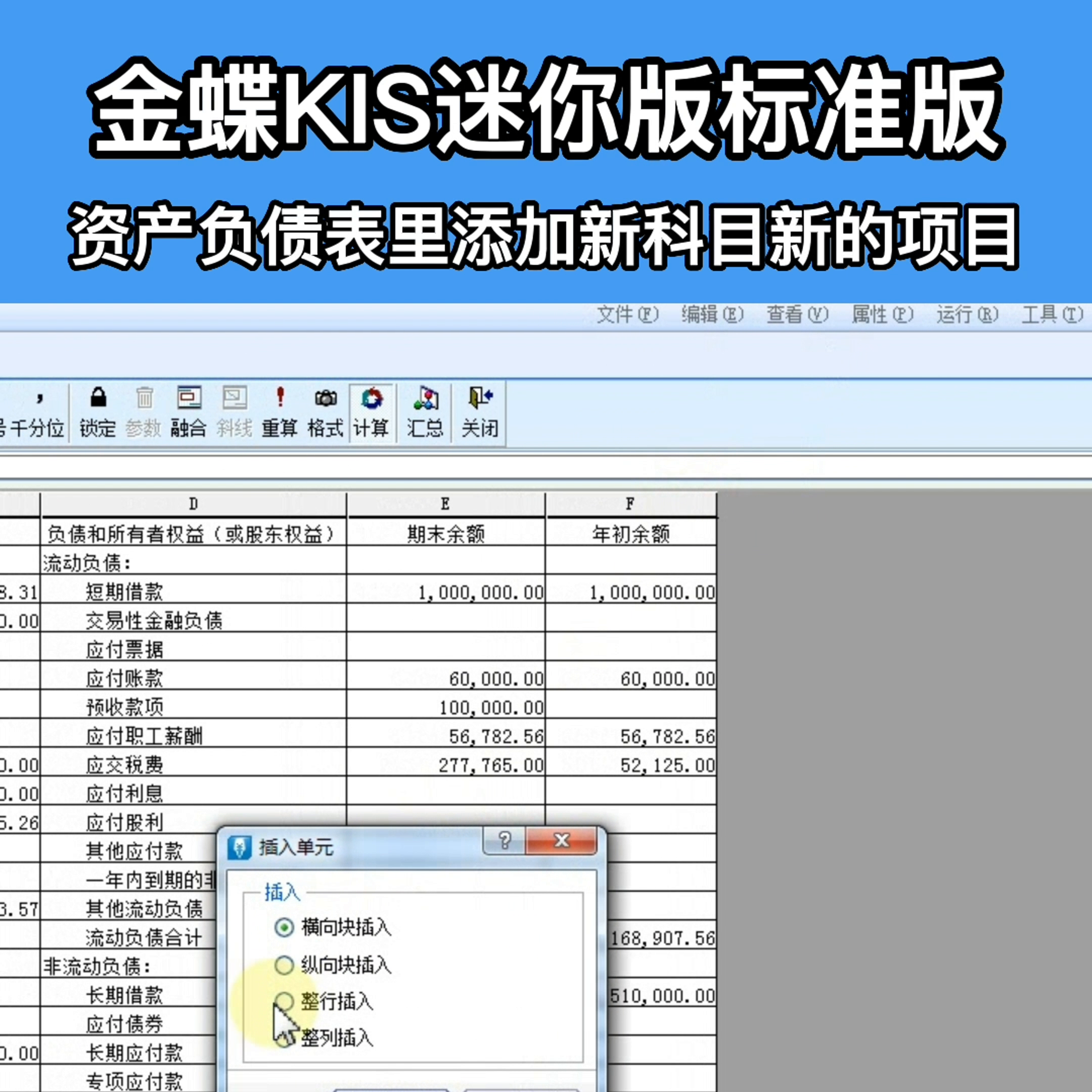Open the 编辑(E) menu
This screenshot has height=1092, width=1092.
tap(712, 314)
